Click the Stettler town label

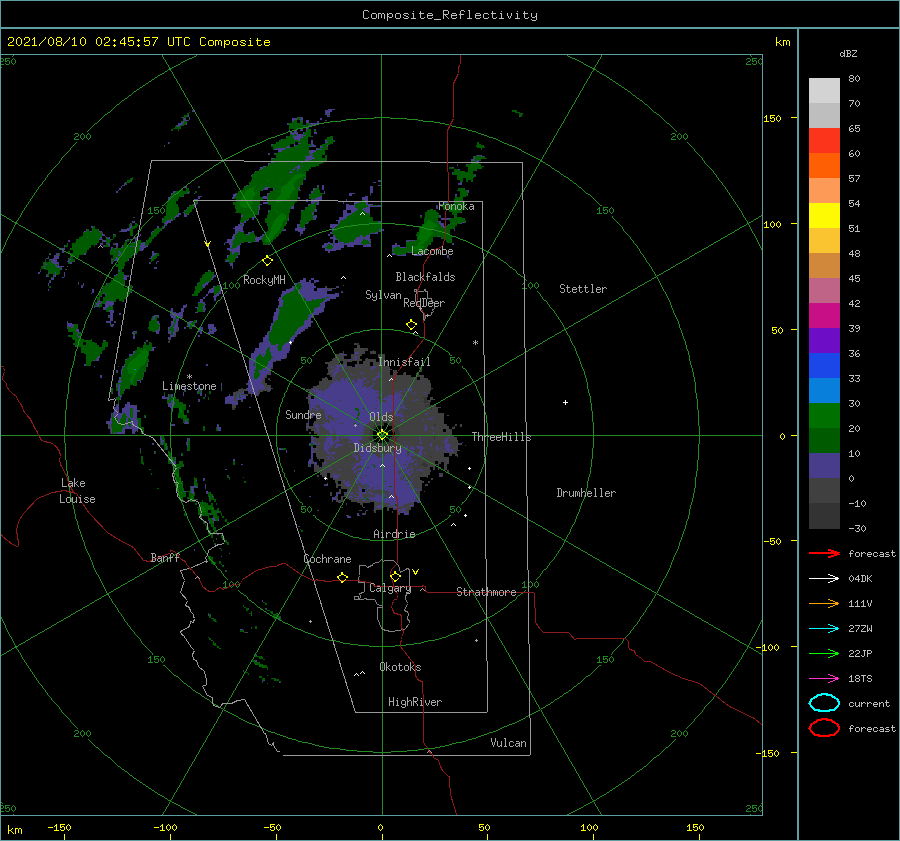(x=583, y=289)
